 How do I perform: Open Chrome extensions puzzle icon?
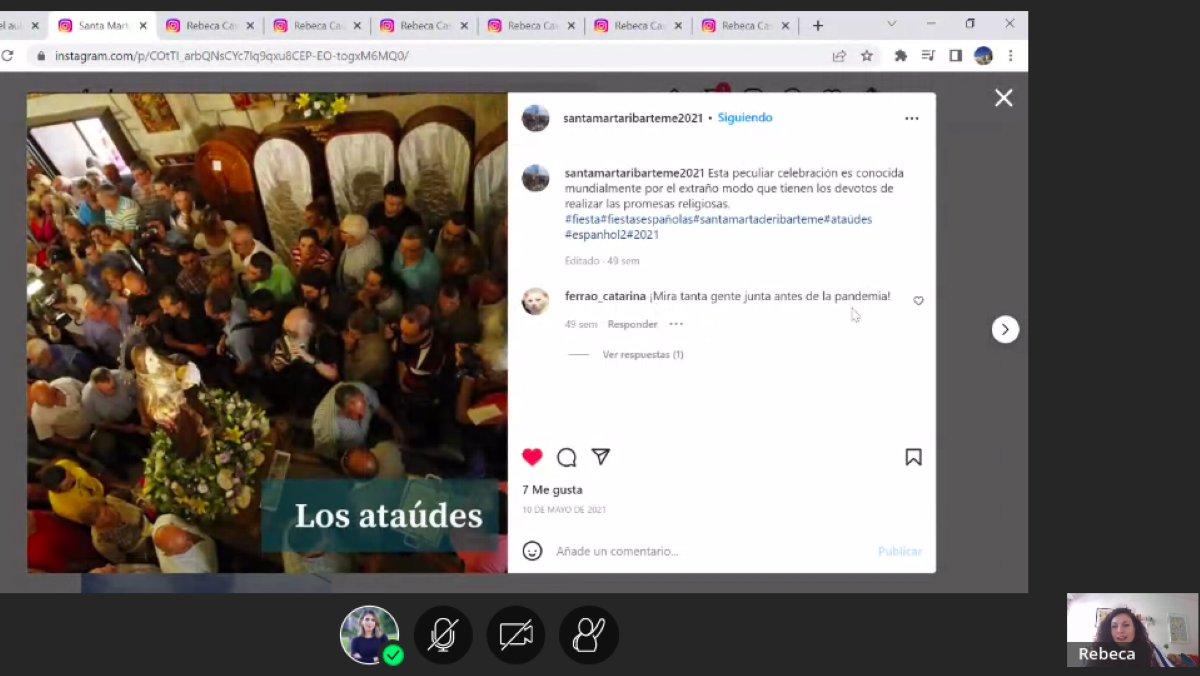[900, 56]
